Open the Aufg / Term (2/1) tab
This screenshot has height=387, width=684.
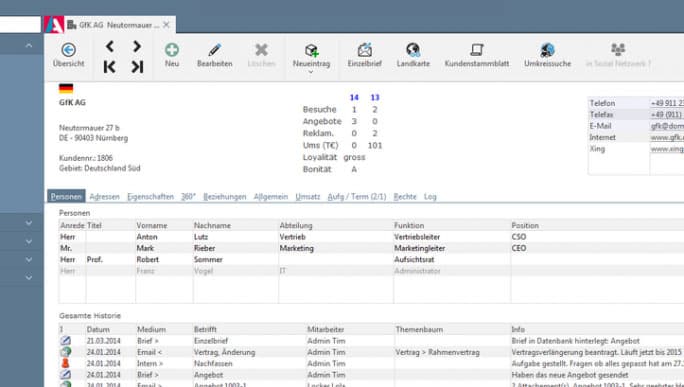tap(357, 197)
